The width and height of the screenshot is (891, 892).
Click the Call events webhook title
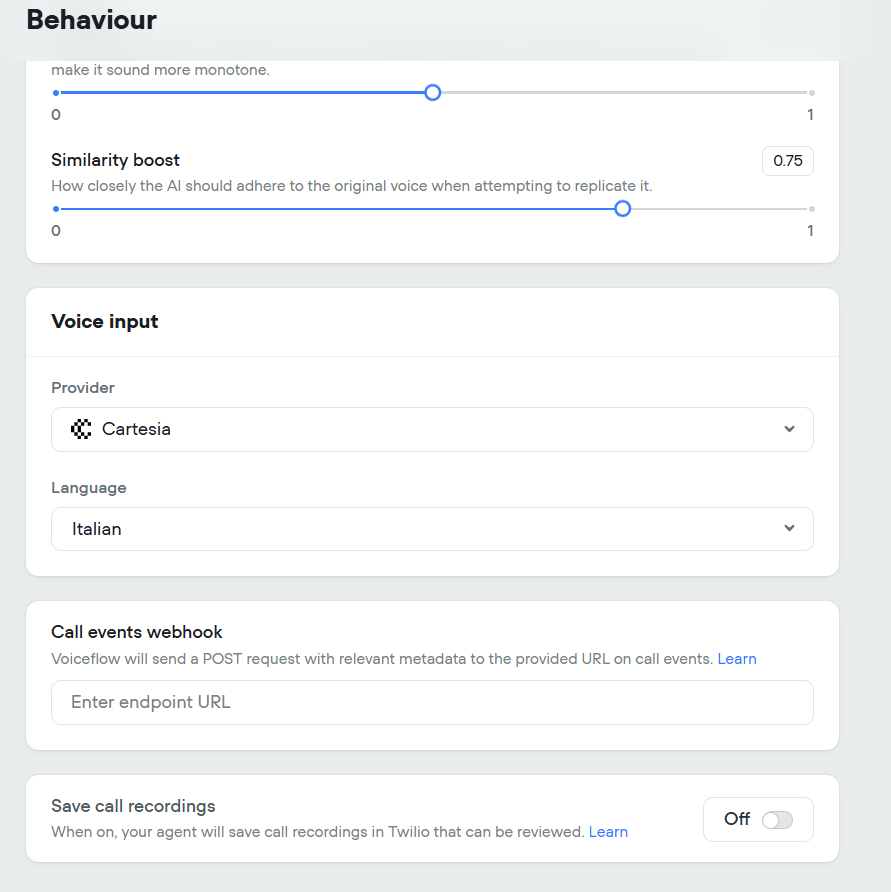(137, 632)
